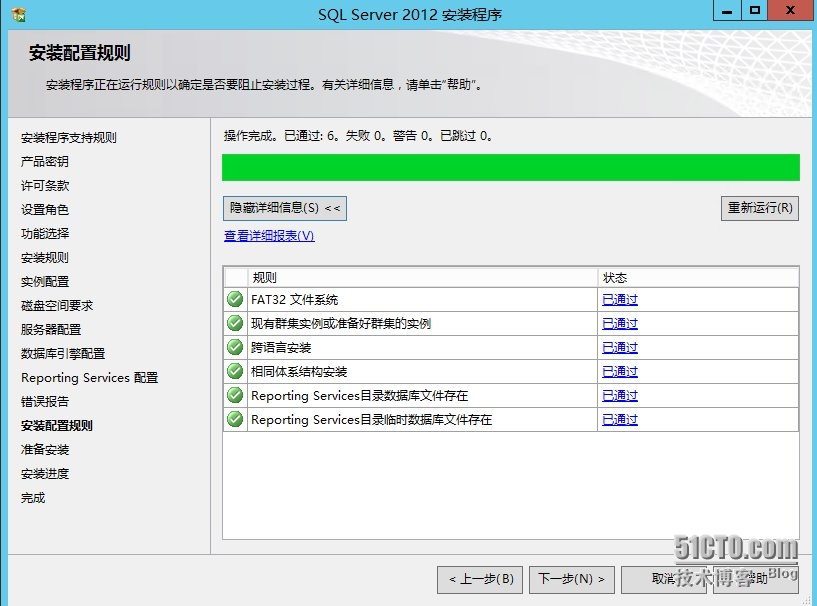Image resolution: width=817 pixels, height=606 pixels.
Task: Click rule name 跨语言安装
Action: point(281,348)
